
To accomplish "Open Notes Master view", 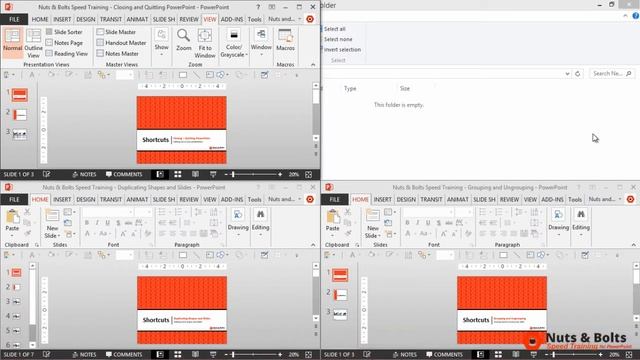I will [x=118, y=53].
